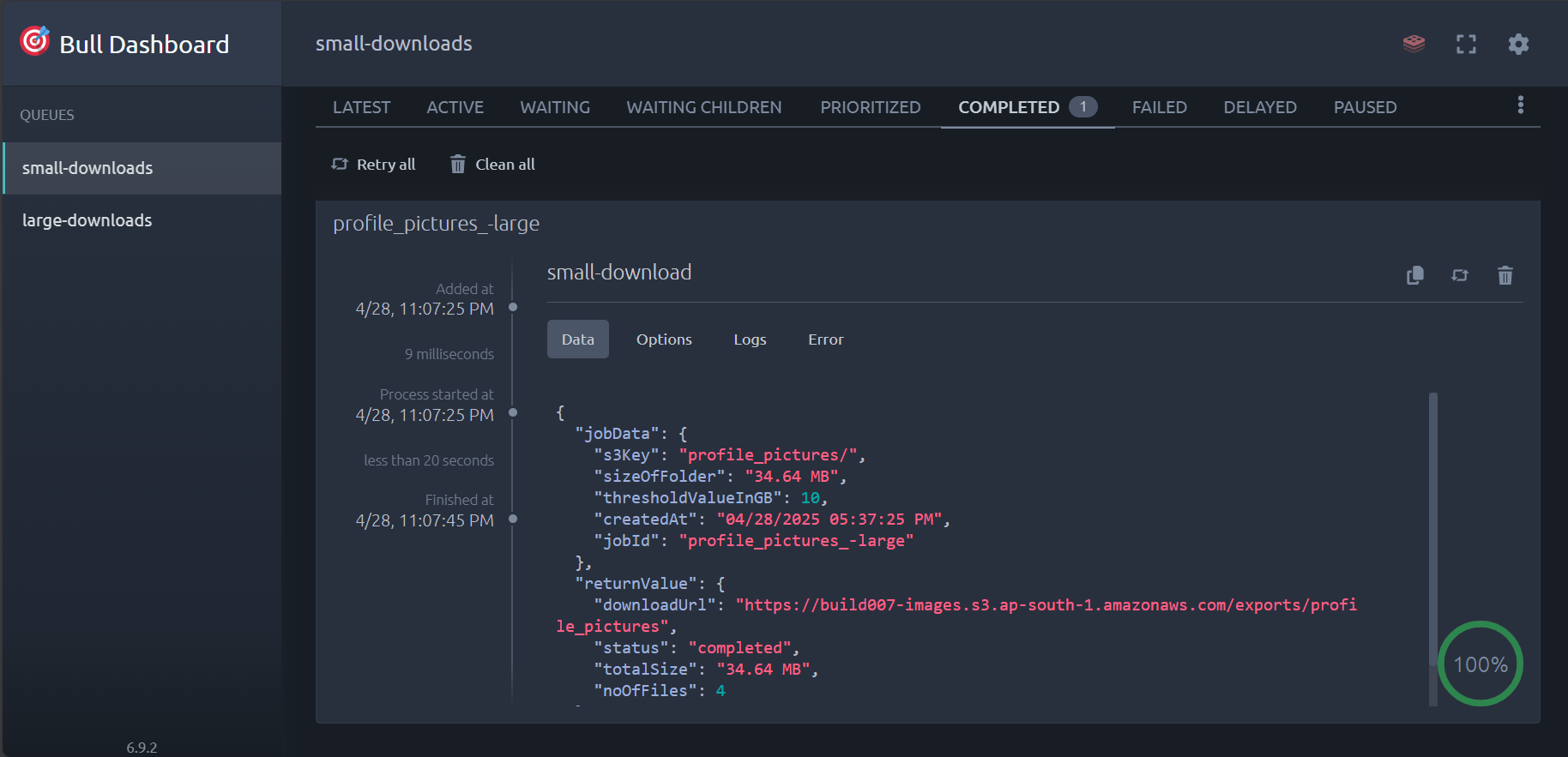Click the Redis stats icon in header

click(x=1414, y=44)
